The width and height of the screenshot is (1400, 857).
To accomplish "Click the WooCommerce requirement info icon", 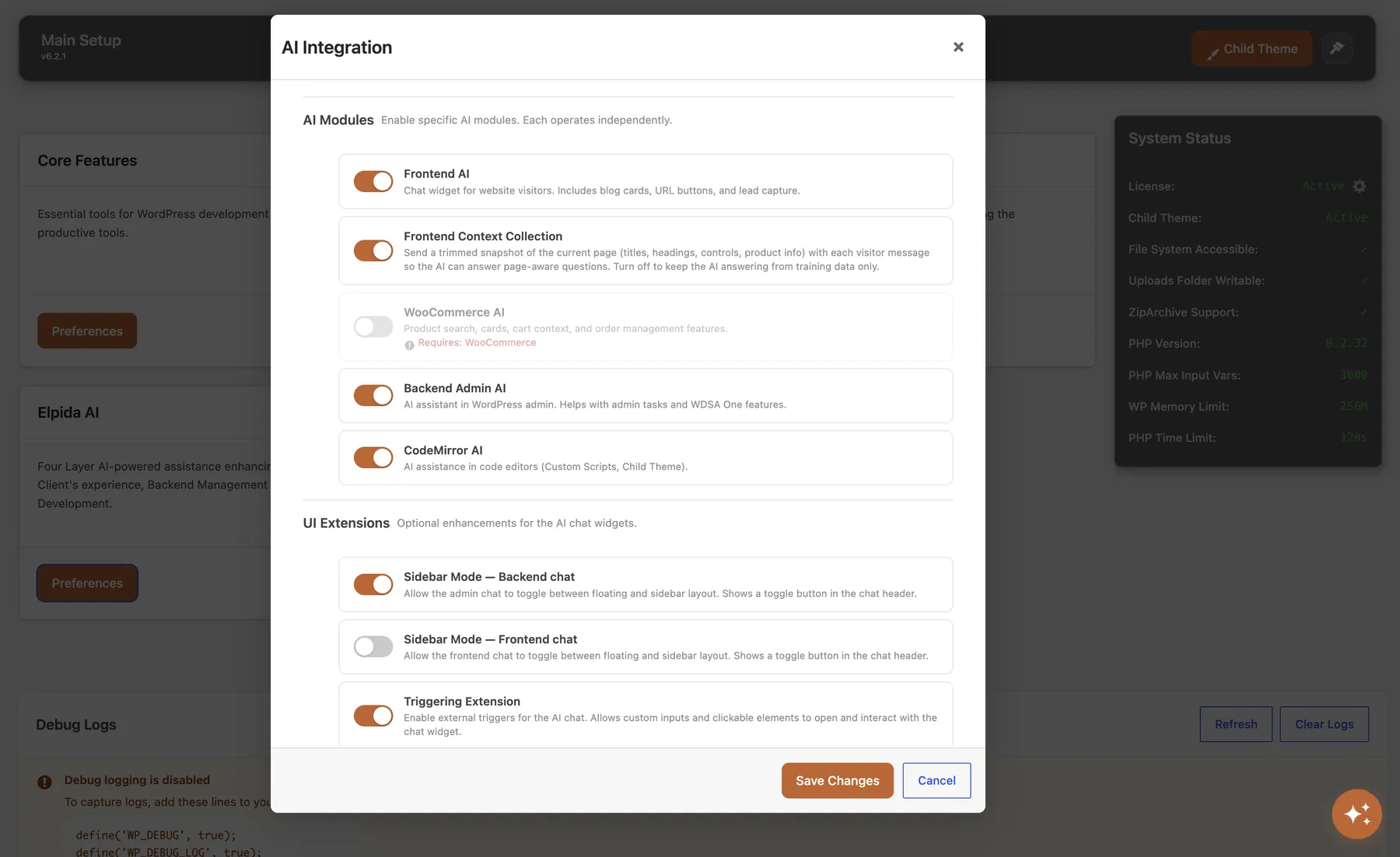I will pyautogui.click(x=409, y=345).
